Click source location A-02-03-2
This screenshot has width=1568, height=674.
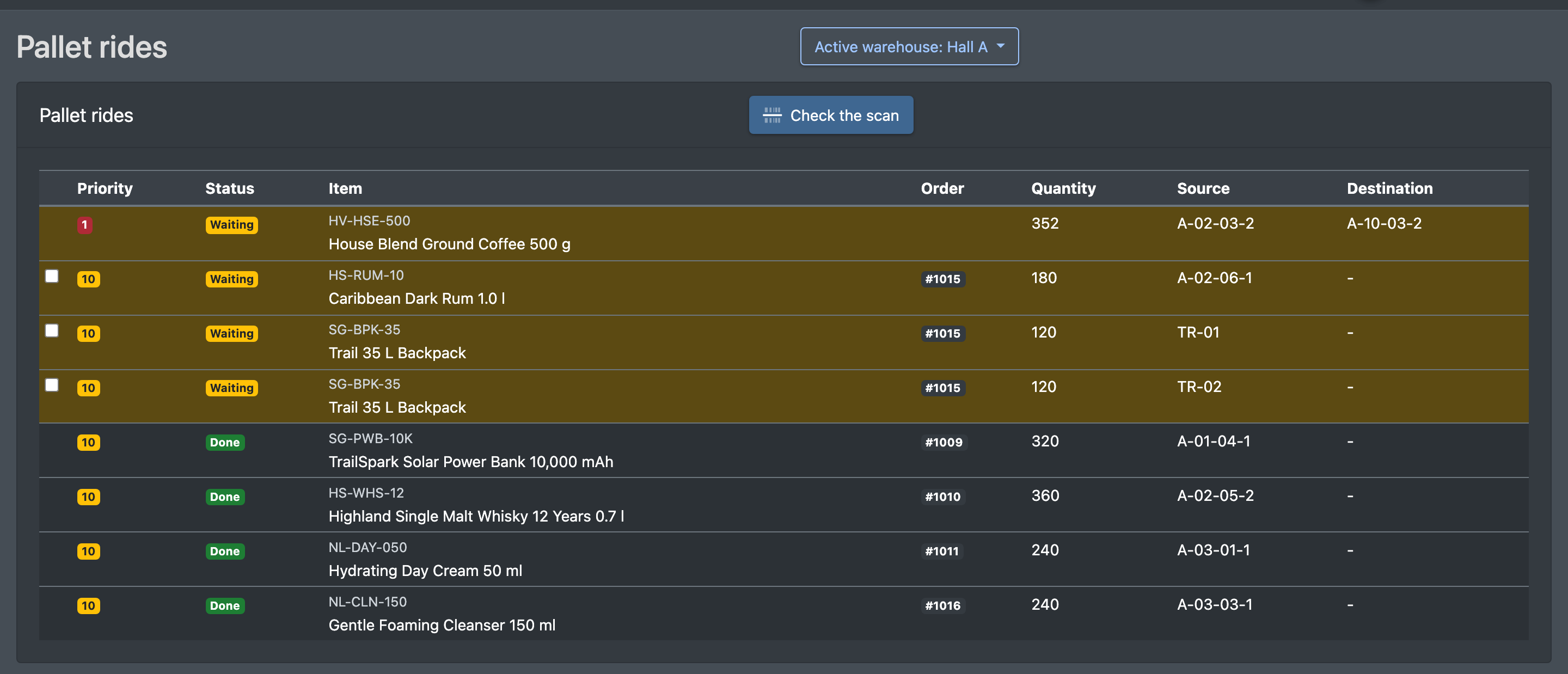(x=1215, y=223)
